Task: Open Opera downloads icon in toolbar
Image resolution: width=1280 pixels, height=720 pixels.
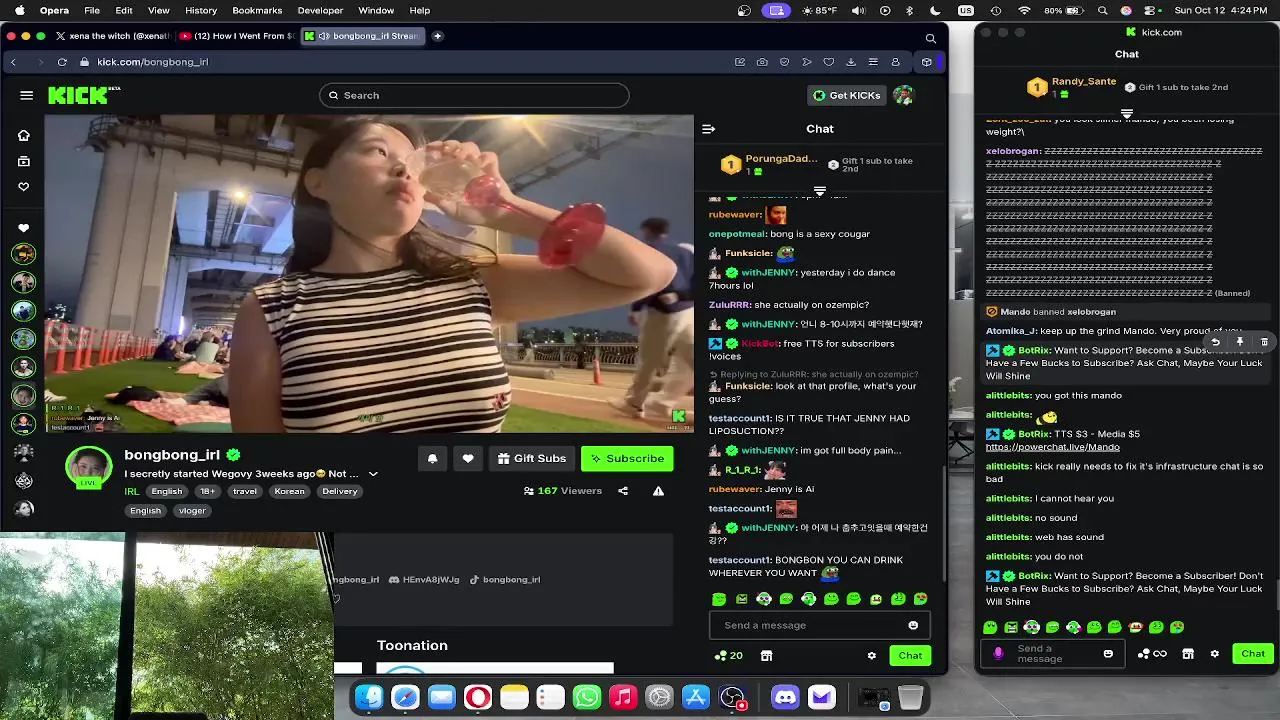Action: coord(851,62)
